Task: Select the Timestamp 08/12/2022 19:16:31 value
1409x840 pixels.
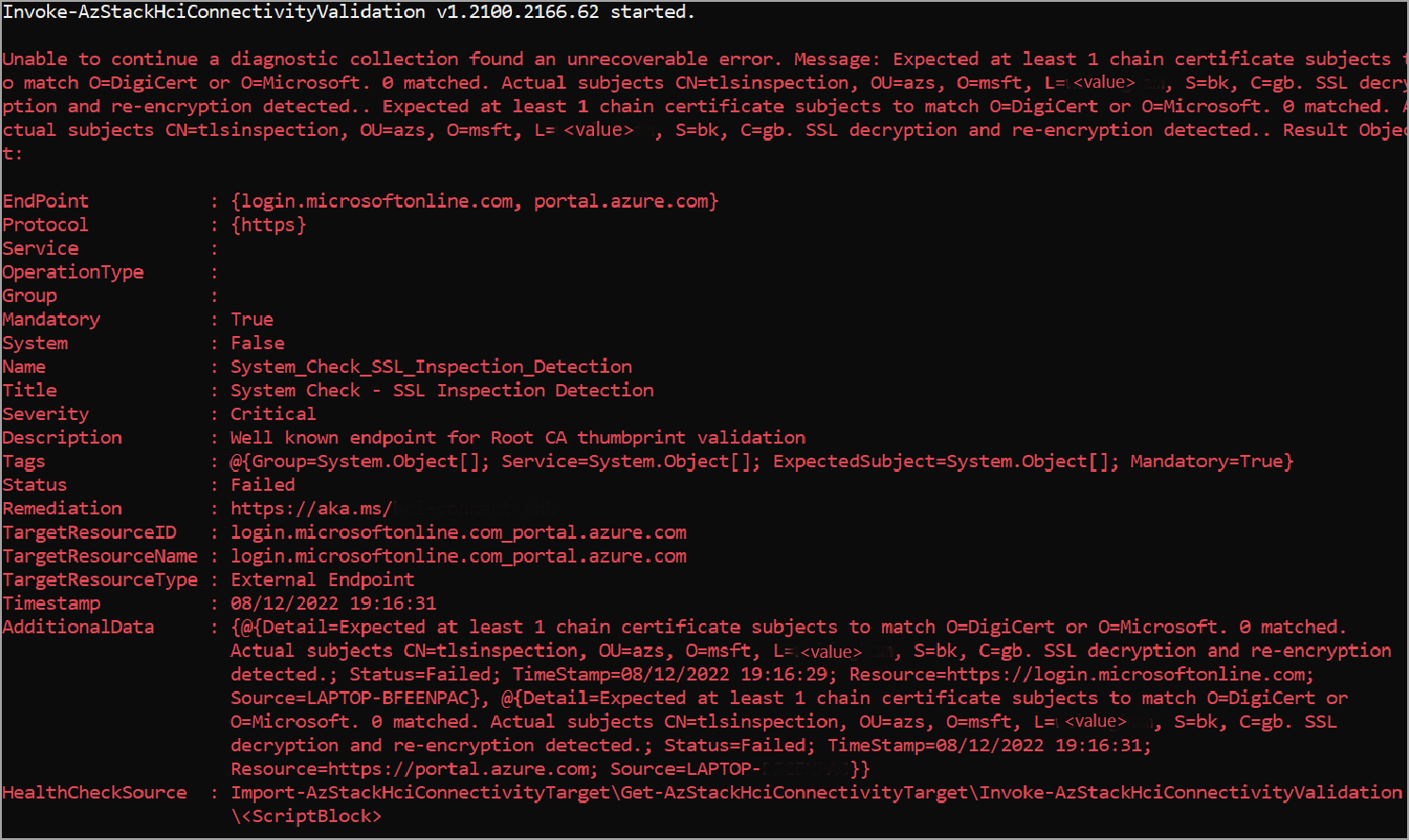Action: 333,603
